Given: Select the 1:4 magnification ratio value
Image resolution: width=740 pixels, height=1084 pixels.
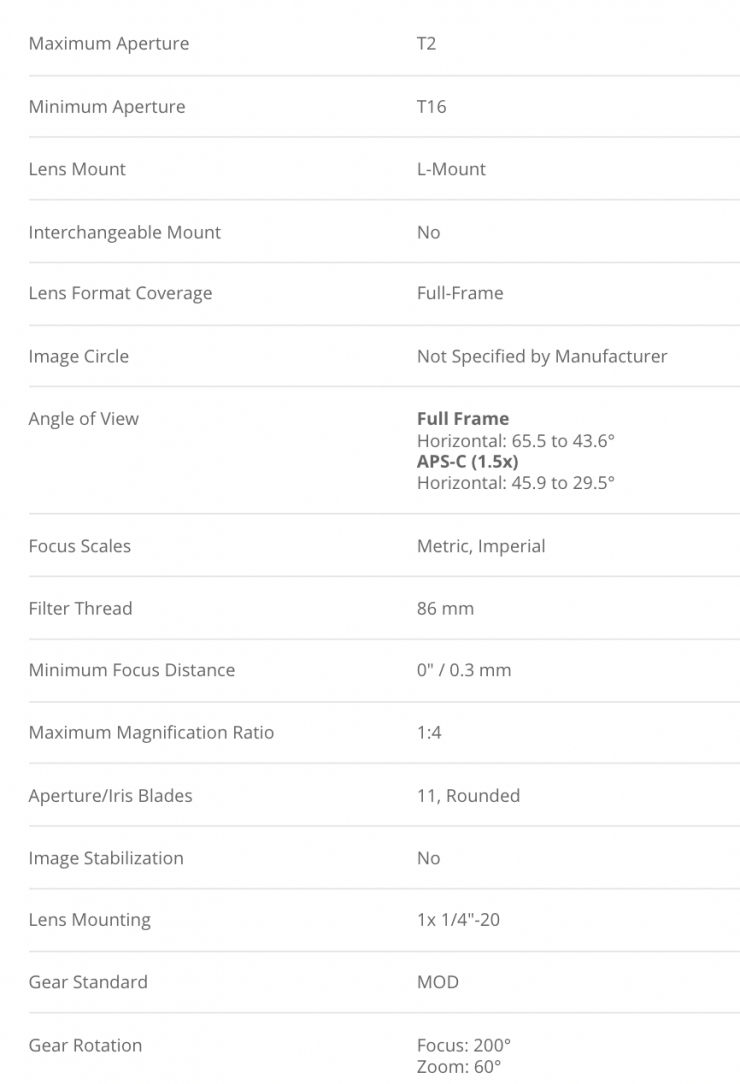Looking at the screenshot, I should pos(429,732).
